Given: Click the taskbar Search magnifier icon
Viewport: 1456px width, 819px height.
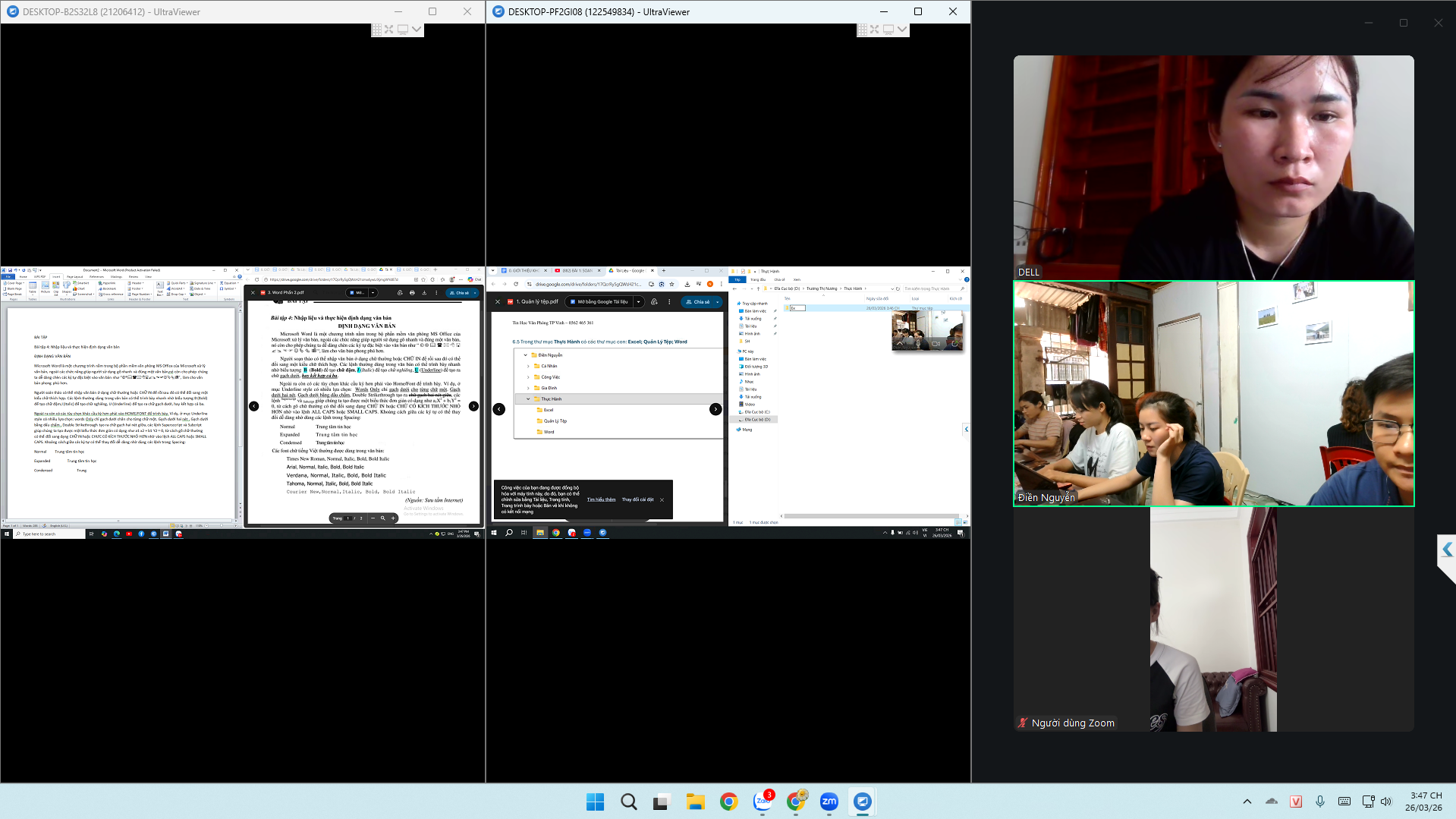Looking at the screenshot, I should click(628, 802).
